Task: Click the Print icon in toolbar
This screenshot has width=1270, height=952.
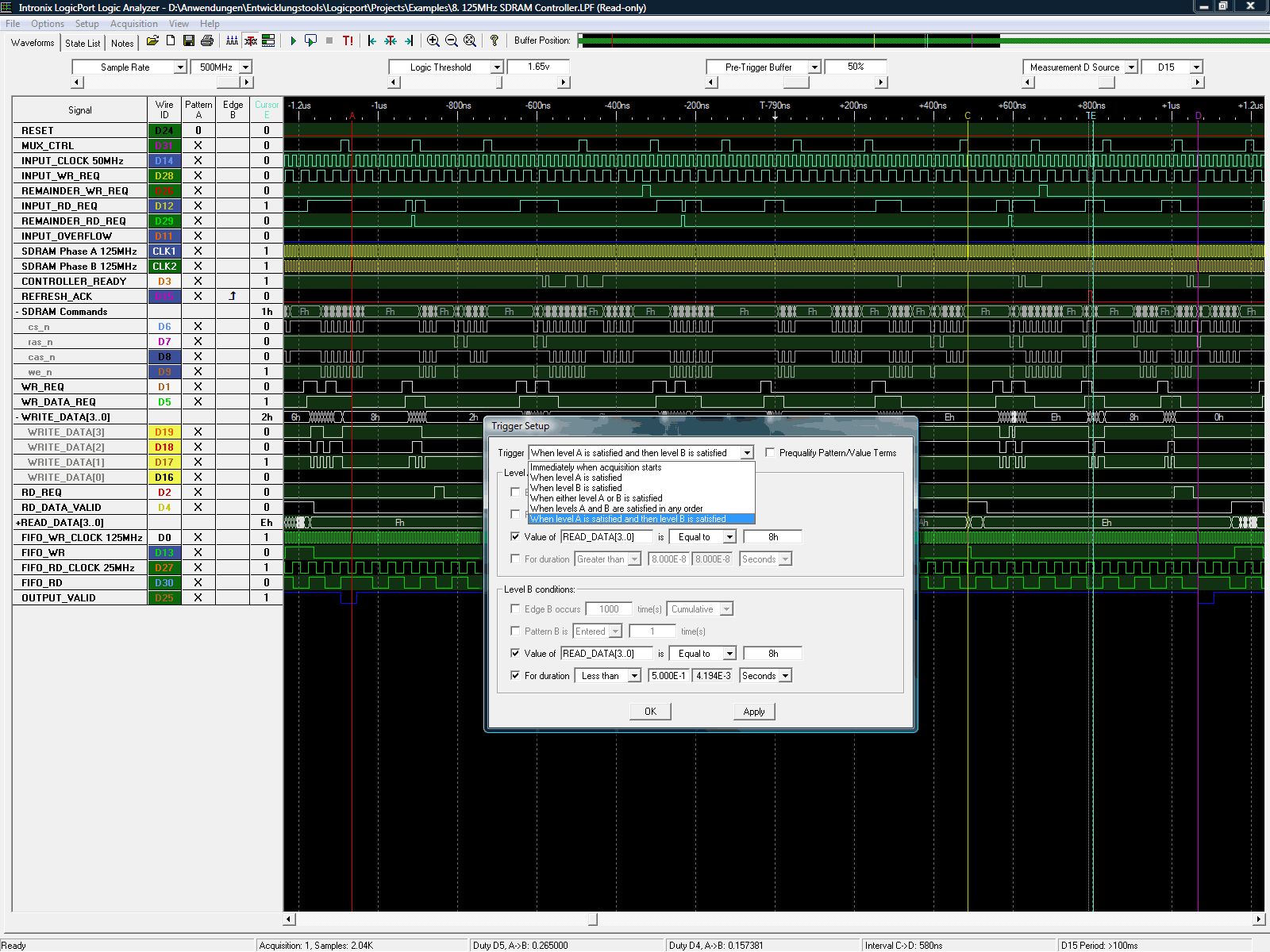Action: pyautogui.click(x=207, y=40)
